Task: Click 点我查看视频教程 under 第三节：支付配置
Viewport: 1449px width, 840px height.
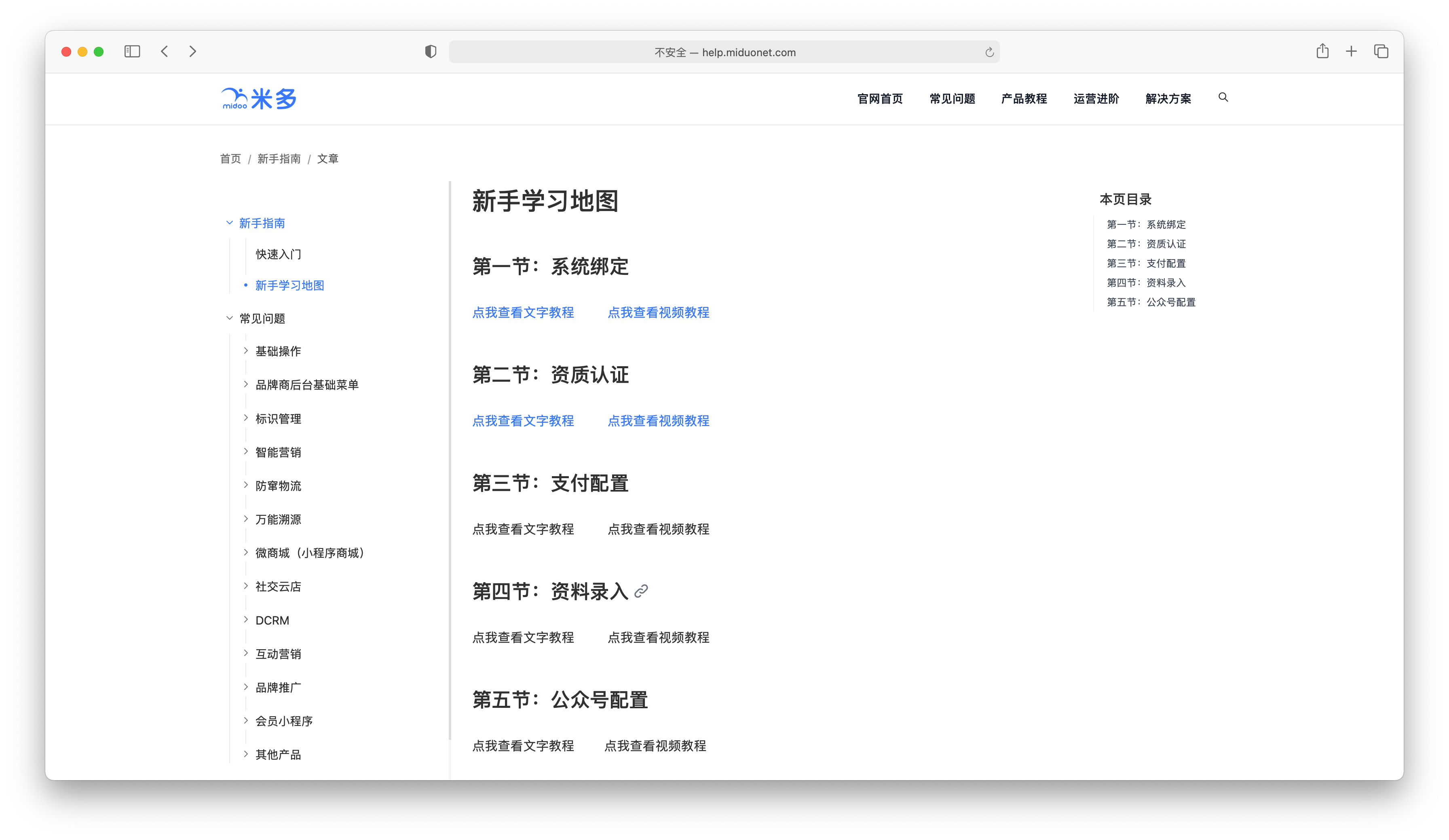Action: 658,529
